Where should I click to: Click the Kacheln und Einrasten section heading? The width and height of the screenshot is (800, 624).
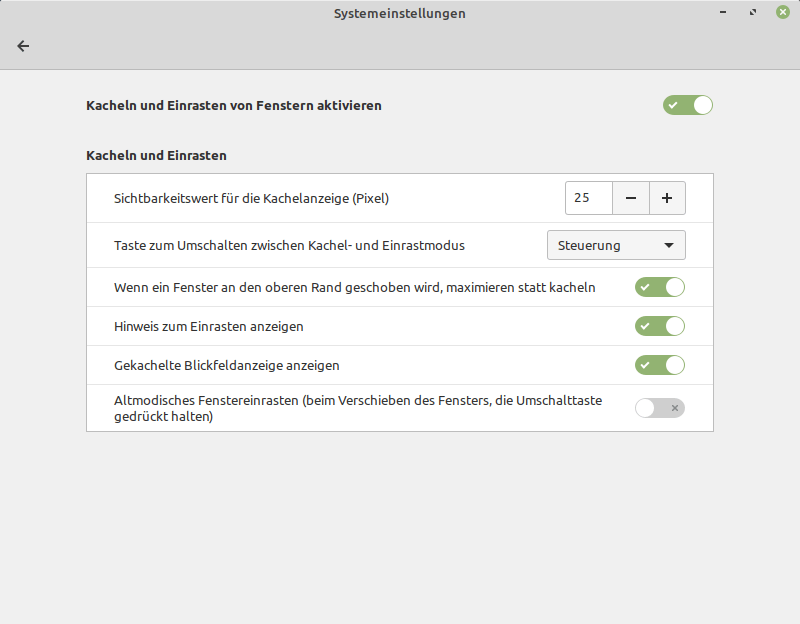[156, 156]
